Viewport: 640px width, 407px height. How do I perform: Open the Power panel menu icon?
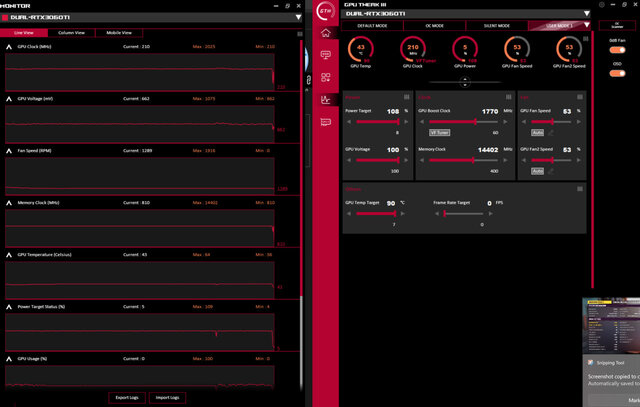click(x=406, y=96)
